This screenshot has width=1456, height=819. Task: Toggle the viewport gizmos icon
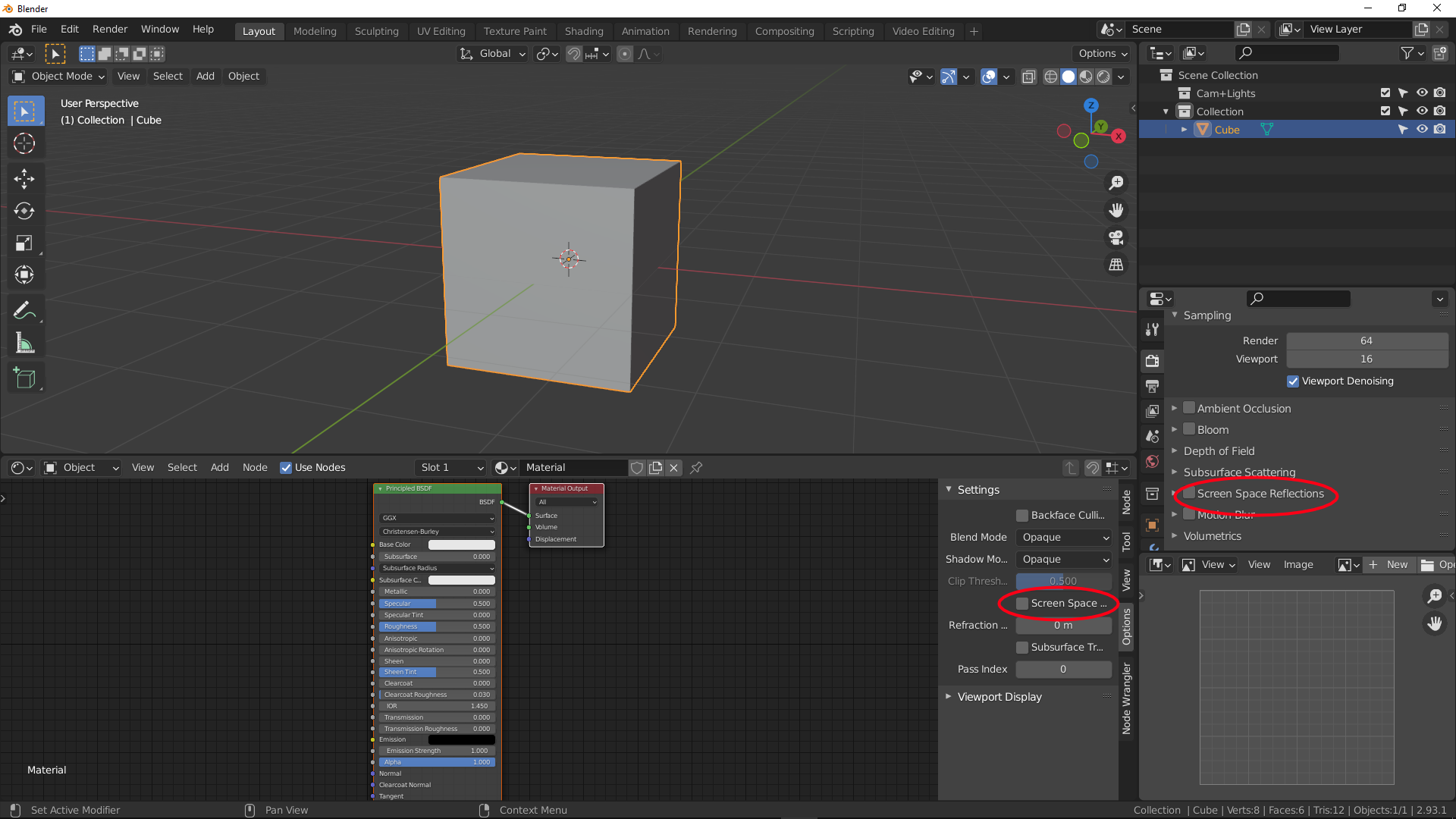[949, 77]
